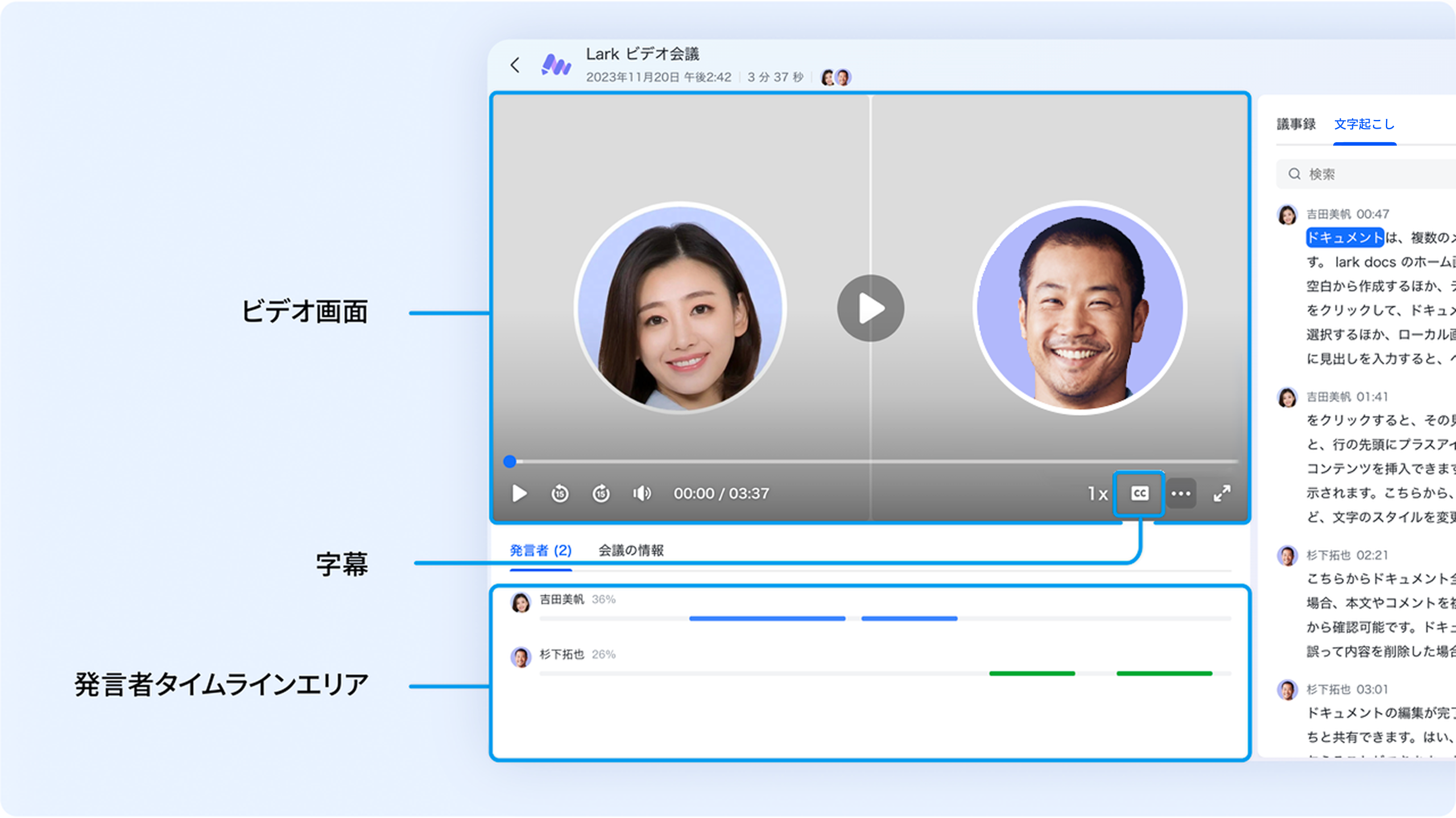Open the 会議の情報 tab

(631, 550)
